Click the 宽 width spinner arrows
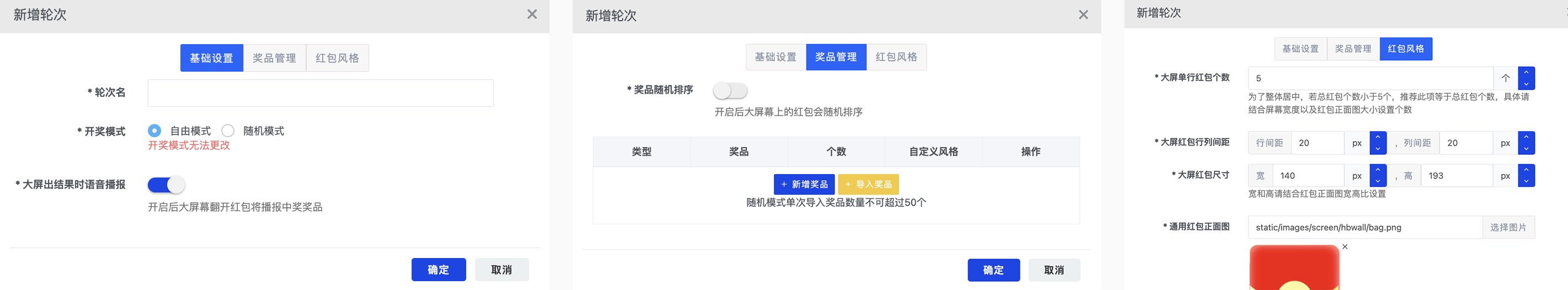Screen dimensions: 1568x290 1378,176
